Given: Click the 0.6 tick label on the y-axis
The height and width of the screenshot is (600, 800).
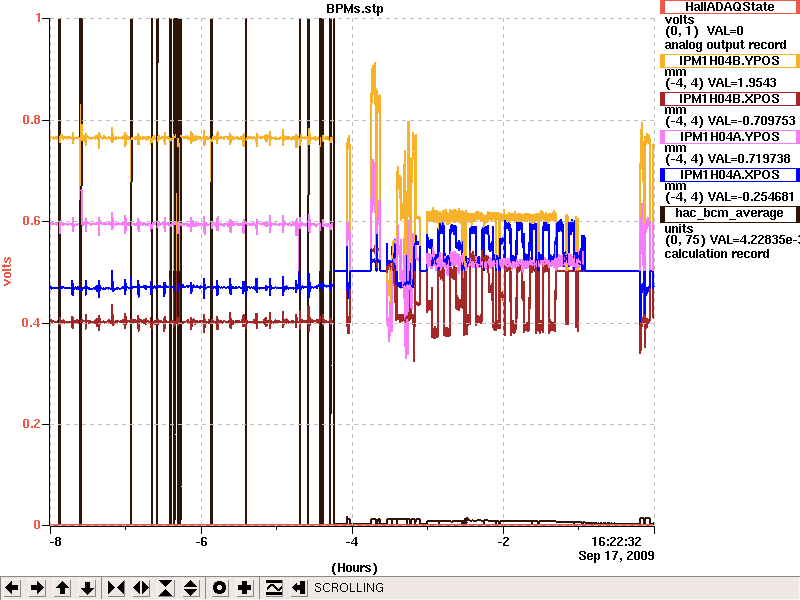Looking at the screenshot, I should tap(32, 221).
